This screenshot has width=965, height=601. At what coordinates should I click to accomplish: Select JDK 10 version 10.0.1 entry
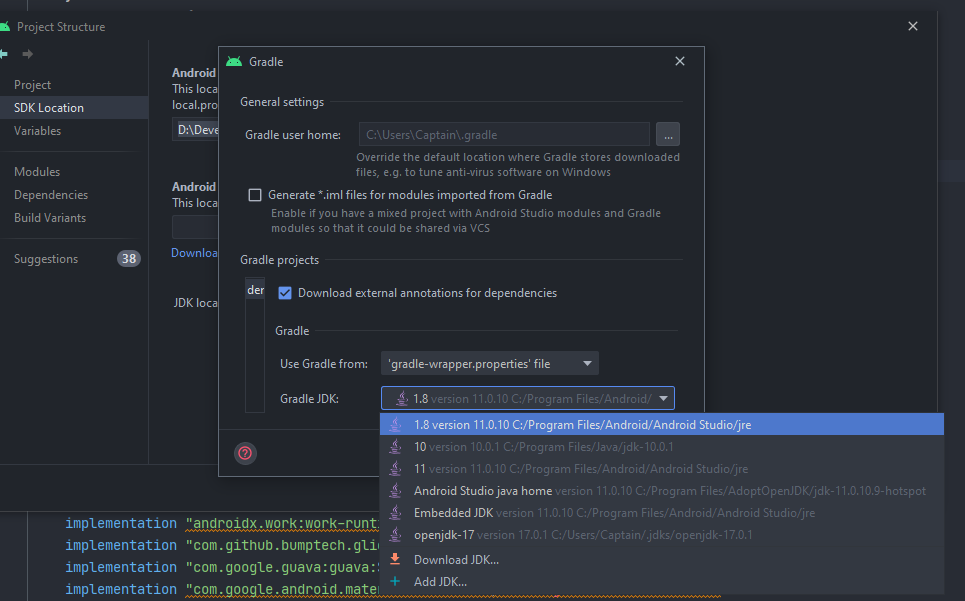tap(662, 447)
